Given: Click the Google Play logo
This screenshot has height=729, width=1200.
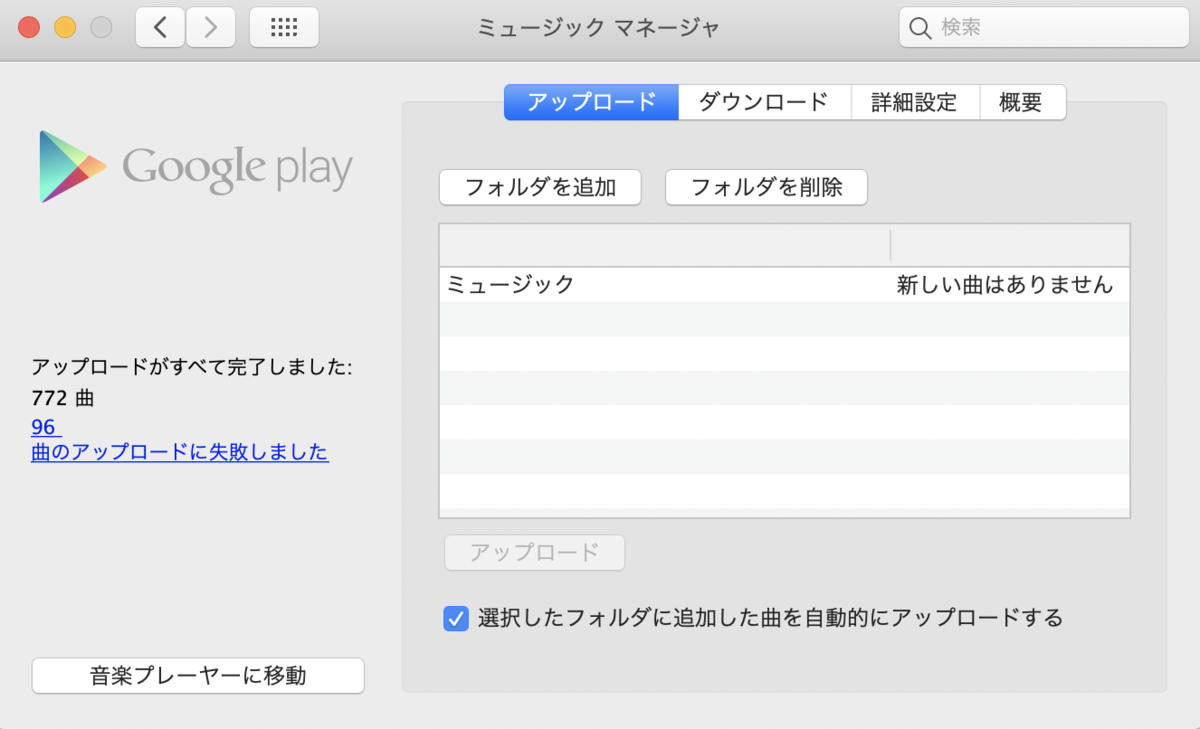Looking at the screenshot, I should click(x=195, y=167).
